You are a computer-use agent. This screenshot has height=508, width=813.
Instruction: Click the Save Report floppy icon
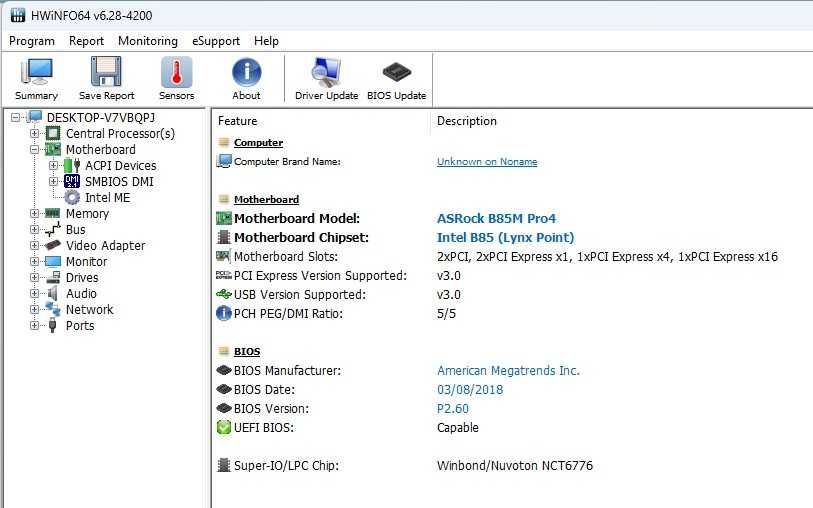click(106, 72)
